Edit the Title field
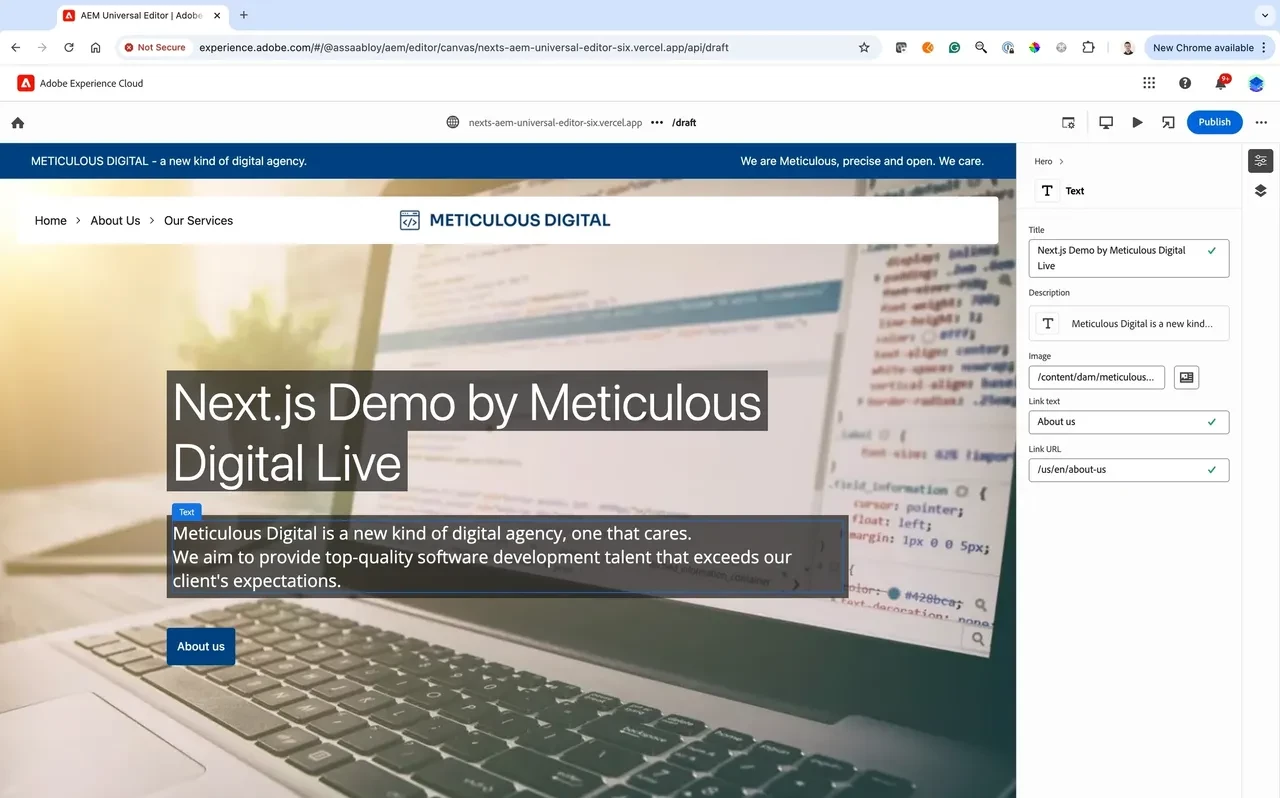Screen dimensions: 1280x798 (x=1129, y=258)
